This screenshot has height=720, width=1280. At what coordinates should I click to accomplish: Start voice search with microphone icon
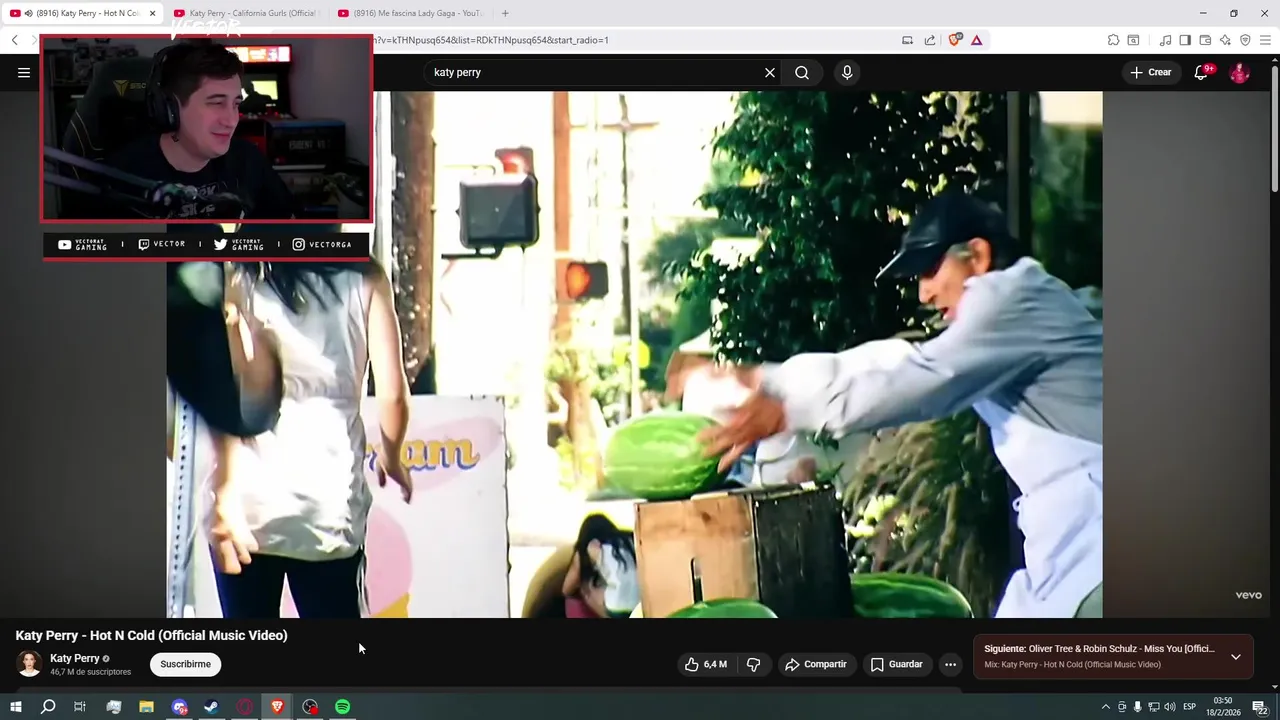pos(847,72)
